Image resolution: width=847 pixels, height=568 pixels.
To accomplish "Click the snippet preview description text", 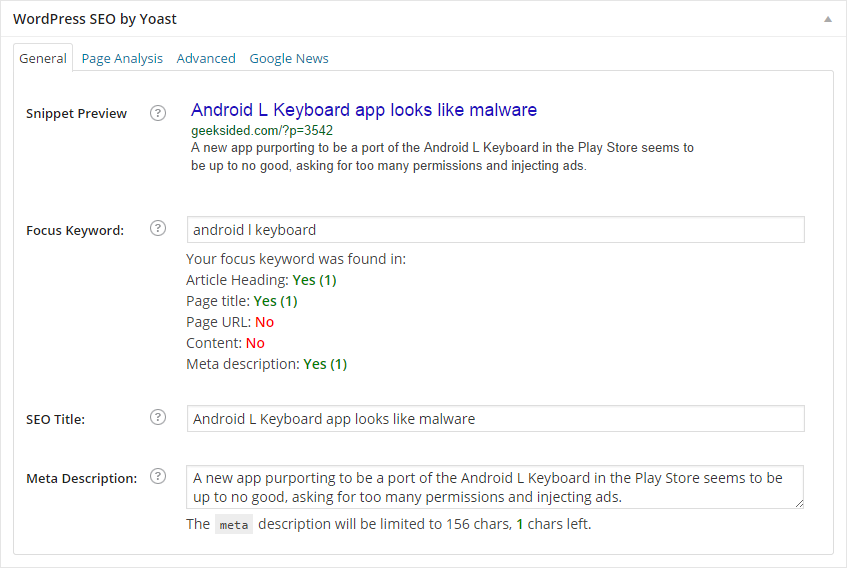I will (x=442, y=157).
